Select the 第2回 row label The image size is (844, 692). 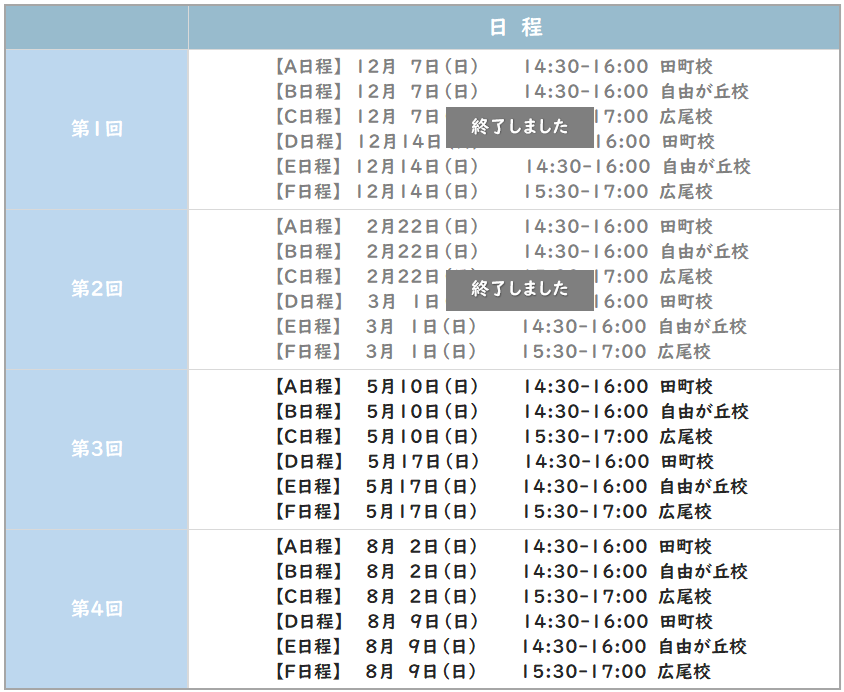pyautogui.click(x=95, y=289)
